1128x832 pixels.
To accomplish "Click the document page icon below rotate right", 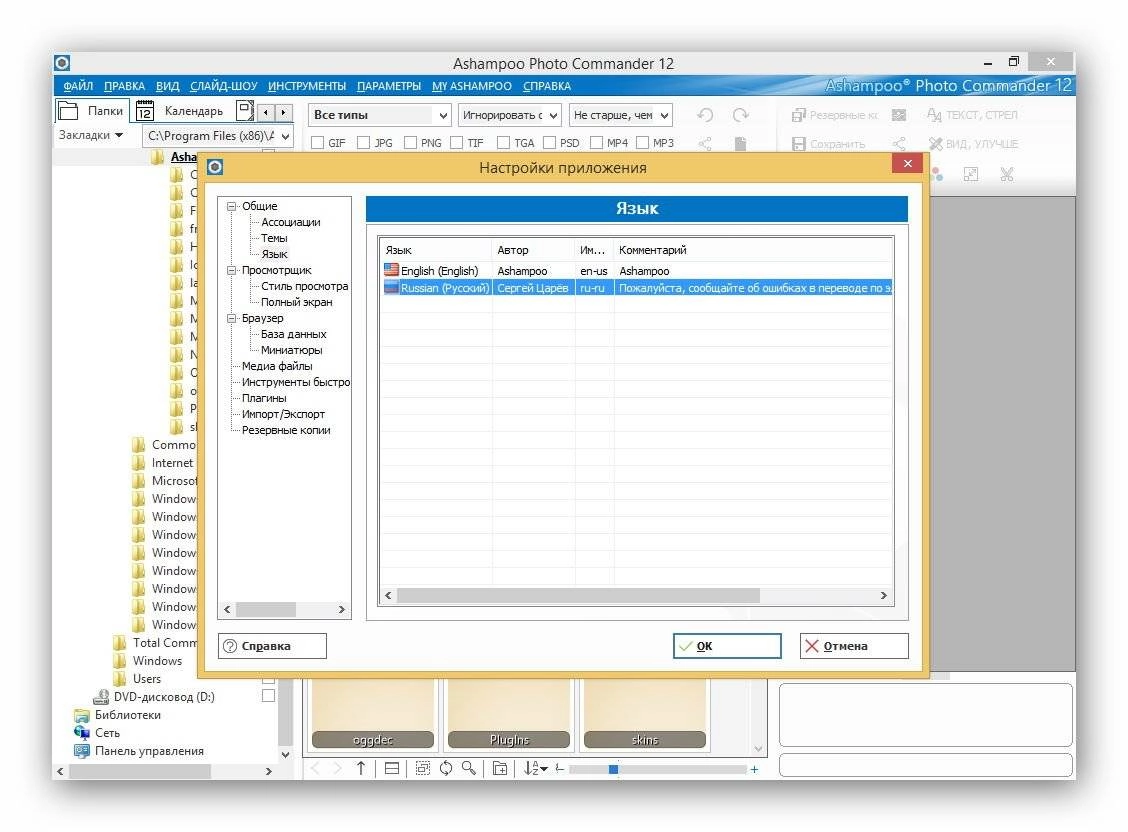I will point(740,144).
